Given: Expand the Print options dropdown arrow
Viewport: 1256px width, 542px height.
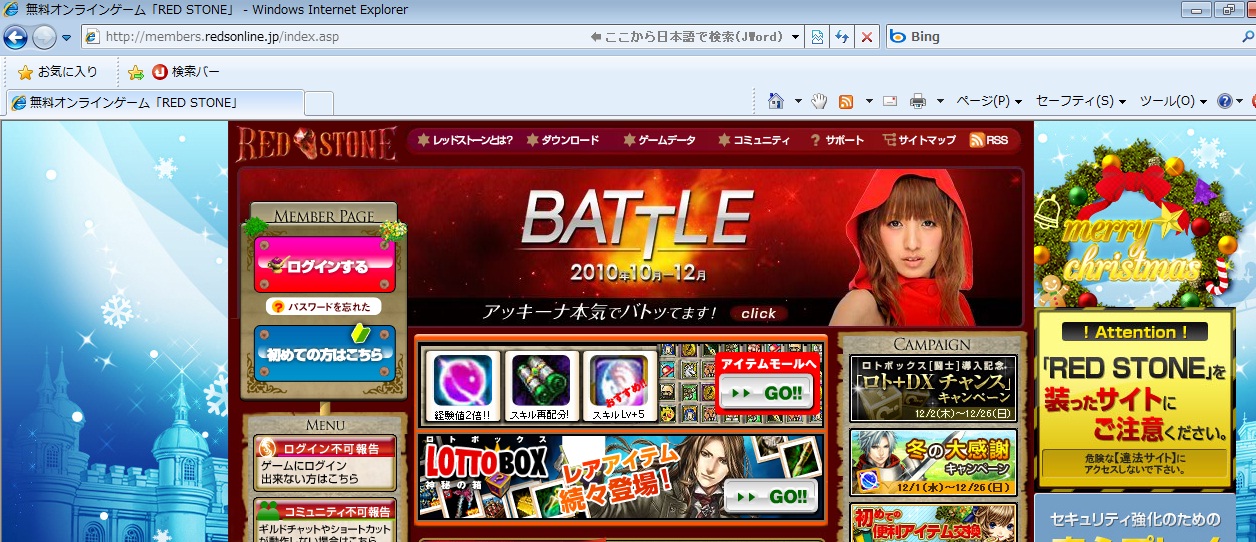Looking at the screenshot, I should coord(941,101).
